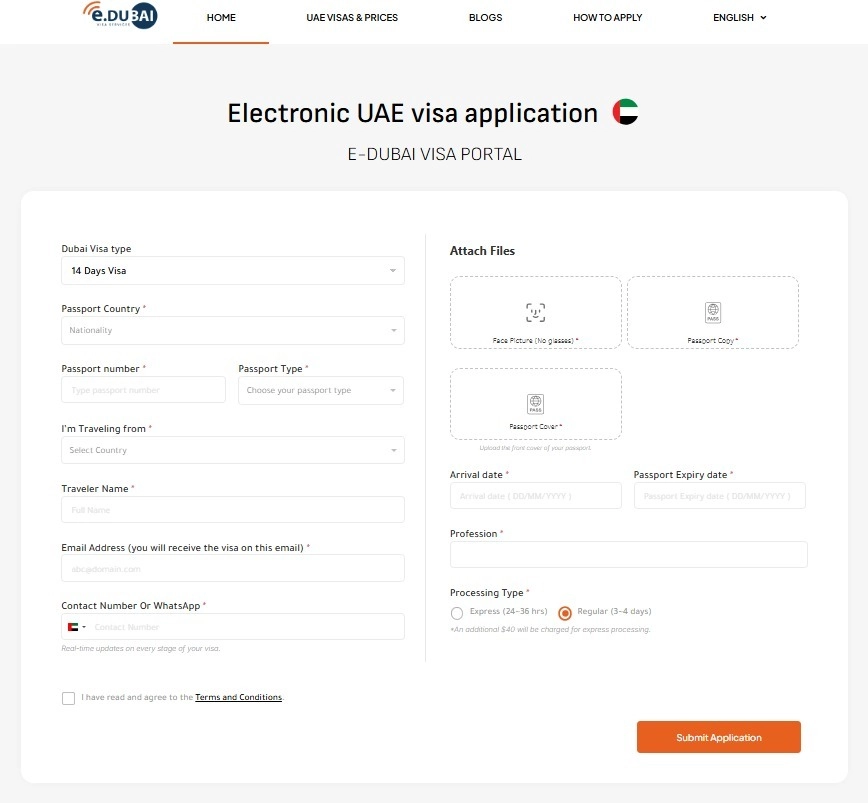Expand the I'm Traveling from dropdown

click(x=232, y=450)
